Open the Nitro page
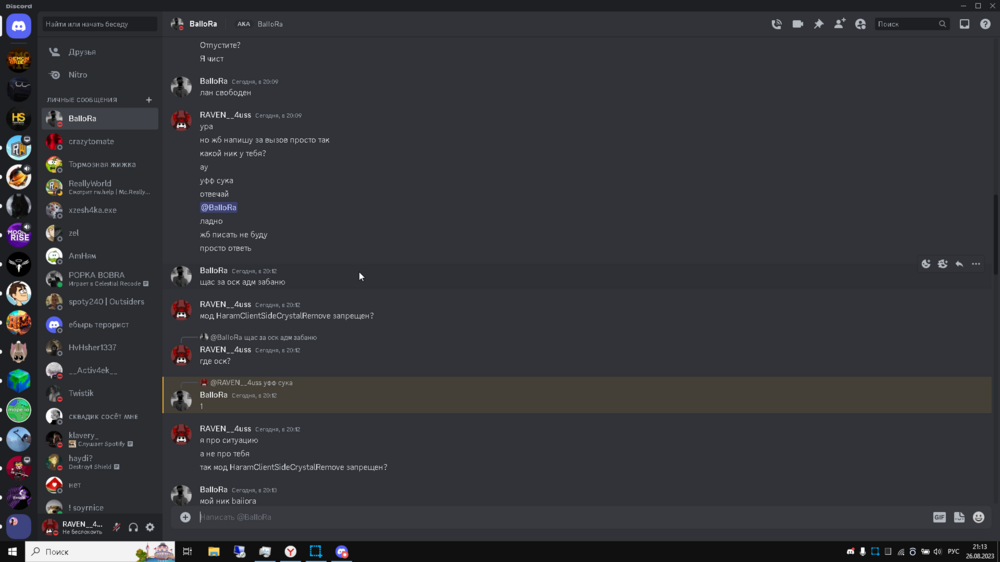The image size is (1000, 562). click(100, 75)
